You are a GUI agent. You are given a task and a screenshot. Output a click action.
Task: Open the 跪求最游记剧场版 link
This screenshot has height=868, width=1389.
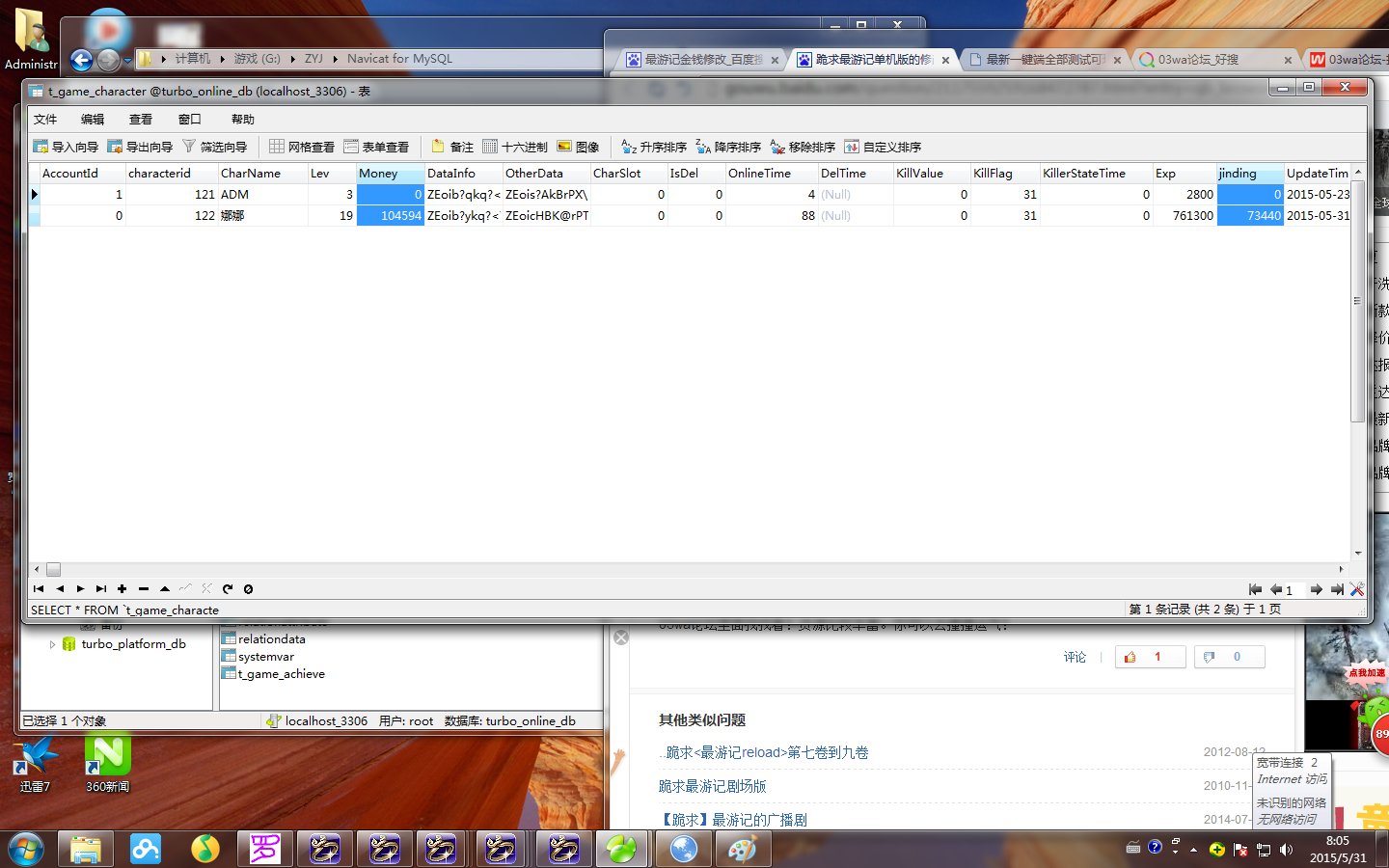coord(712,786)
